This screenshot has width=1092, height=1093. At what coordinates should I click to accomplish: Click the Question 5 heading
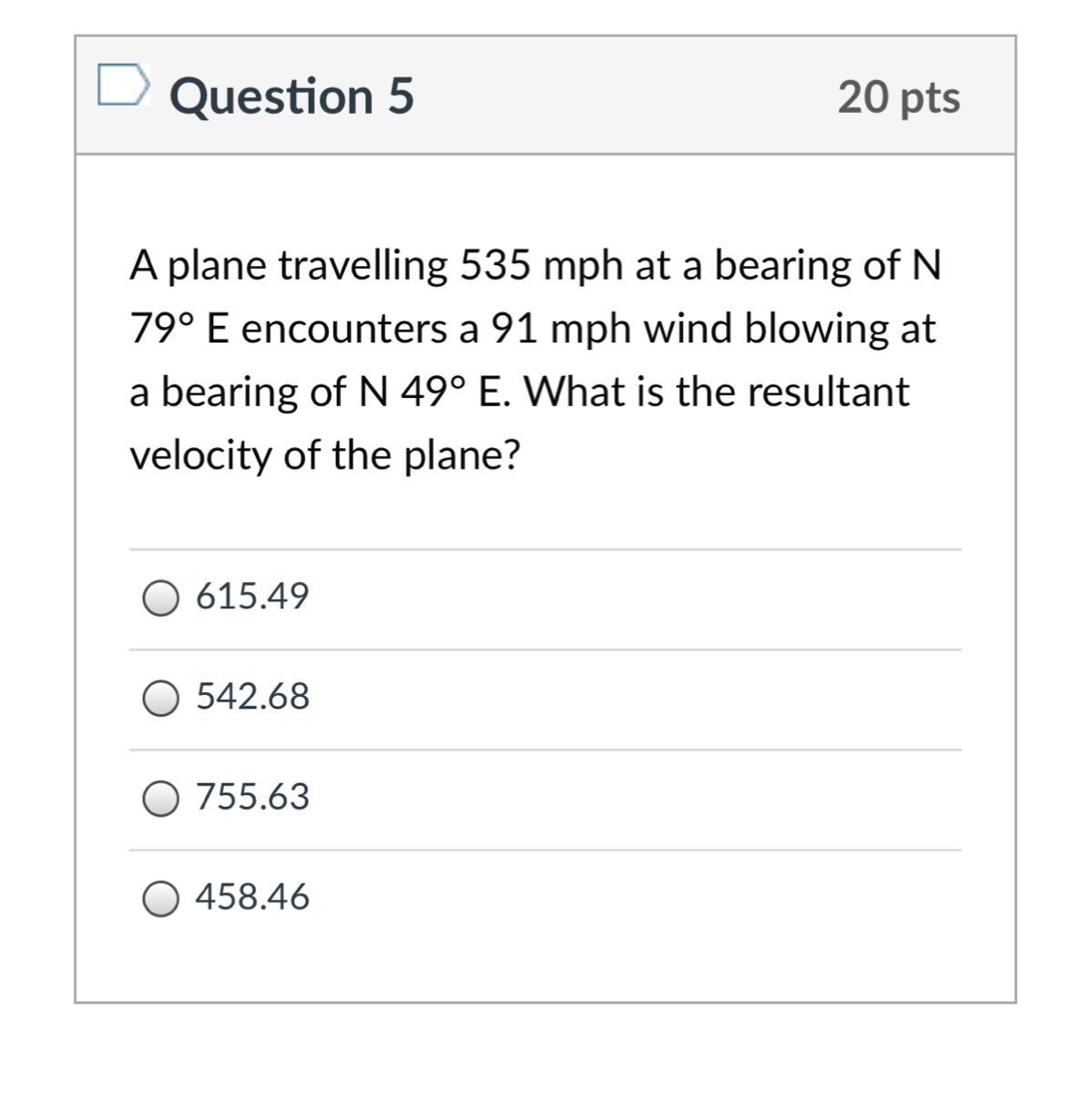click(291, 97)
